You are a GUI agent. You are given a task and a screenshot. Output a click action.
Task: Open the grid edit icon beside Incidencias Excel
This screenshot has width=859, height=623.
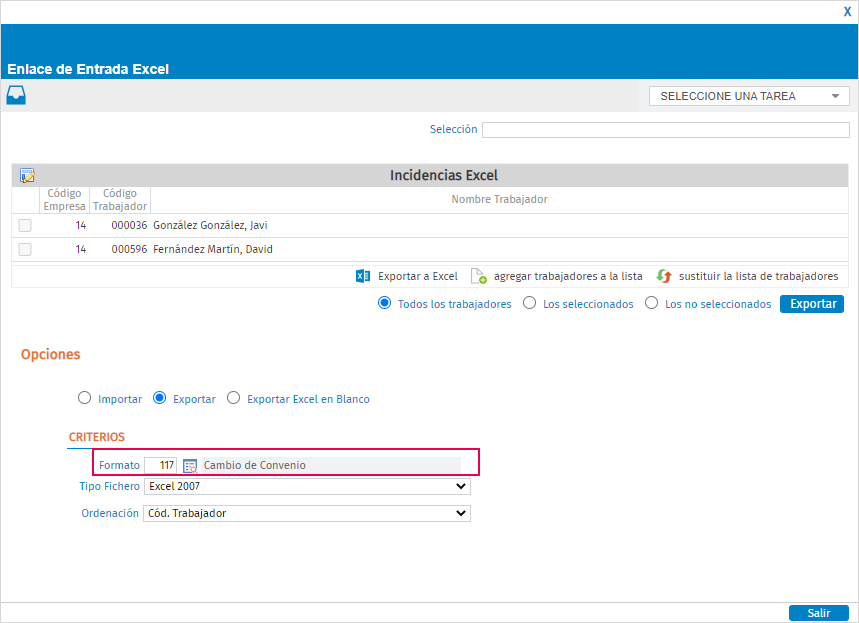coord(27,175)
